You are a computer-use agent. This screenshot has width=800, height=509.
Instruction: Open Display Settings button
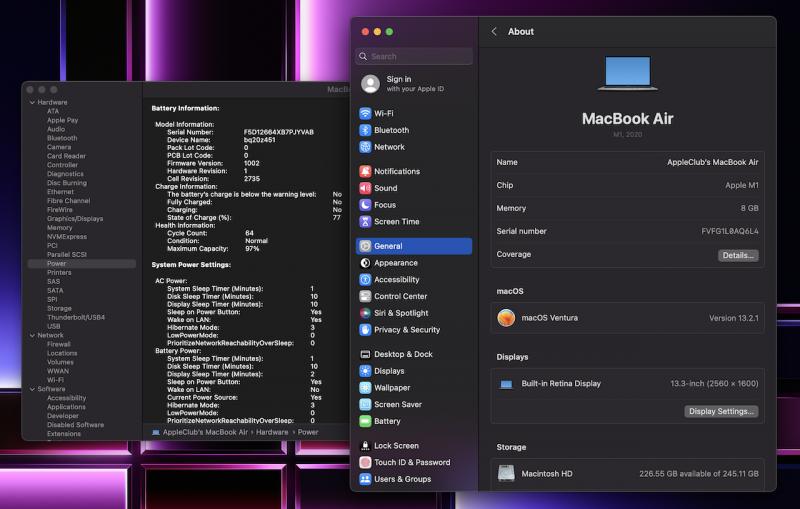(x=721, y=411)
